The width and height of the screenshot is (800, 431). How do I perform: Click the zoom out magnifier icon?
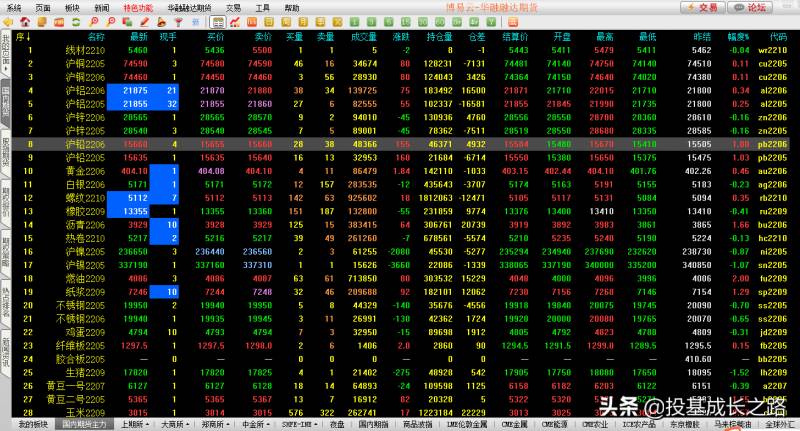point(111,22)
